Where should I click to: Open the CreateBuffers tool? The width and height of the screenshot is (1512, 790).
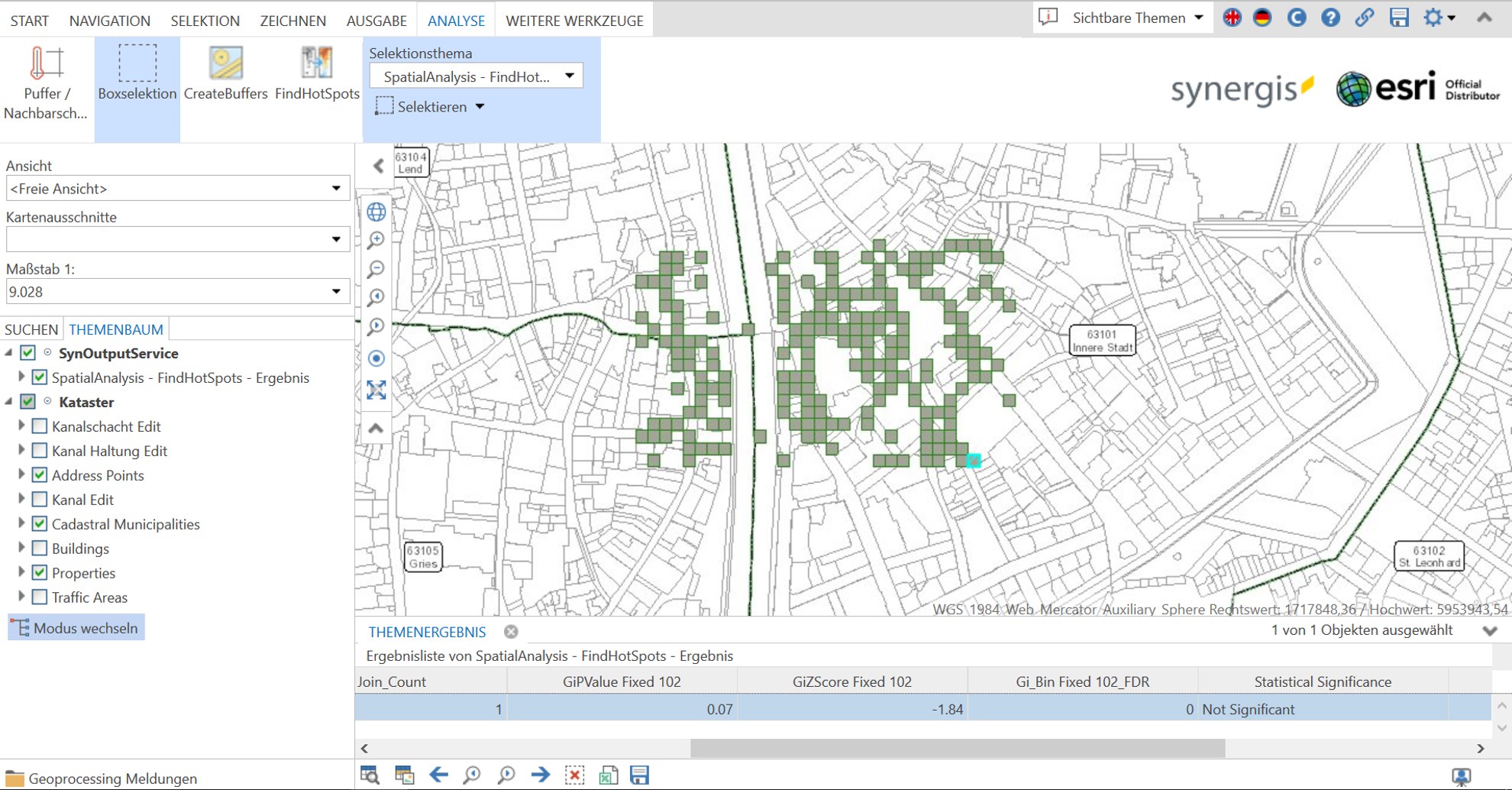point(225,73)
